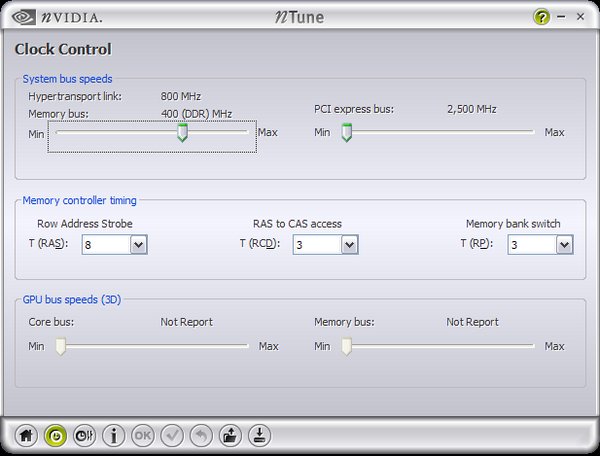Open the clock and tuning settings icon
The width and height of the screenshot is (600, 456).
click(84, 435)
